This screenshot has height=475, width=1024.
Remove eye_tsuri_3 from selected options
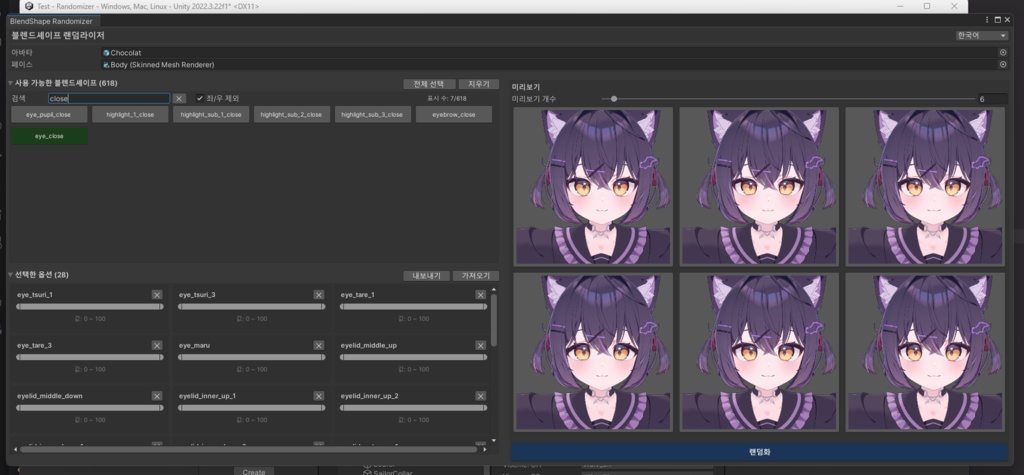click(x=319, y=295)
